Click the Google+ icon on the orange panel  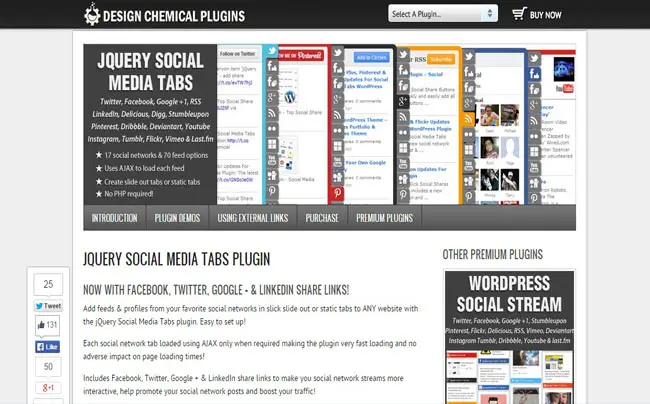click(469, 103)
